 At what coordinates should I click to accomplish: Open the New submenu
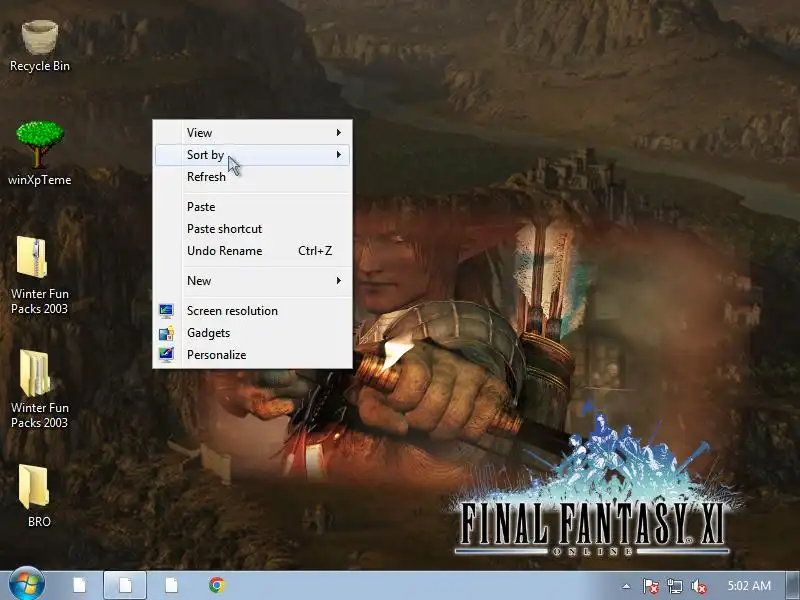pos(253,281)
